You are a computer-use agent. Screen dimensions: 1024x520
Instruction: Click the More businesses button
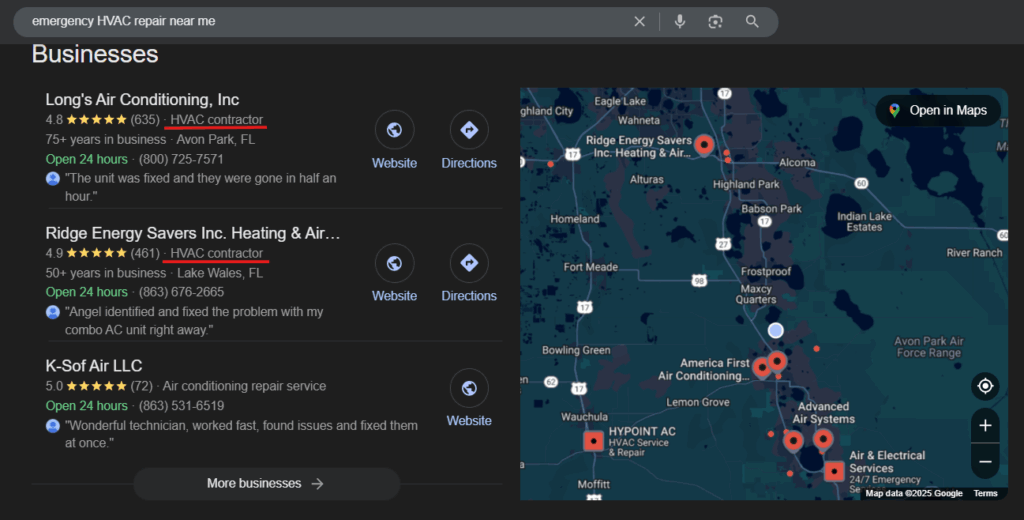click(266, 483)
